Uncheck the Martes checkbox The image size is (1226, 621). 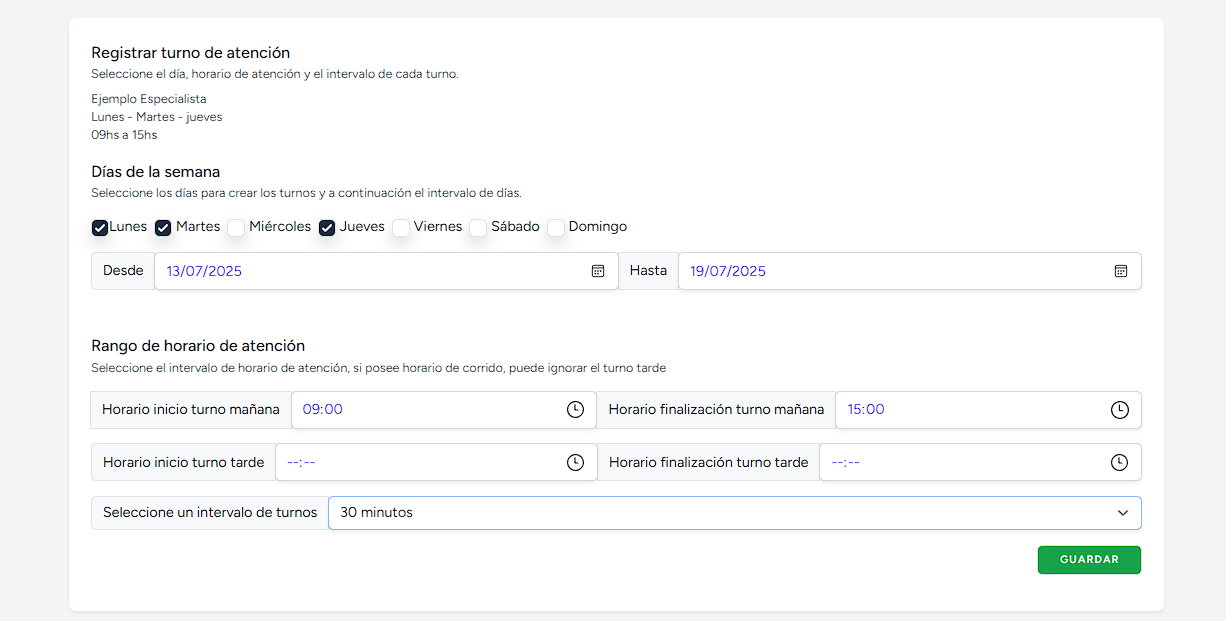[163, 228]
